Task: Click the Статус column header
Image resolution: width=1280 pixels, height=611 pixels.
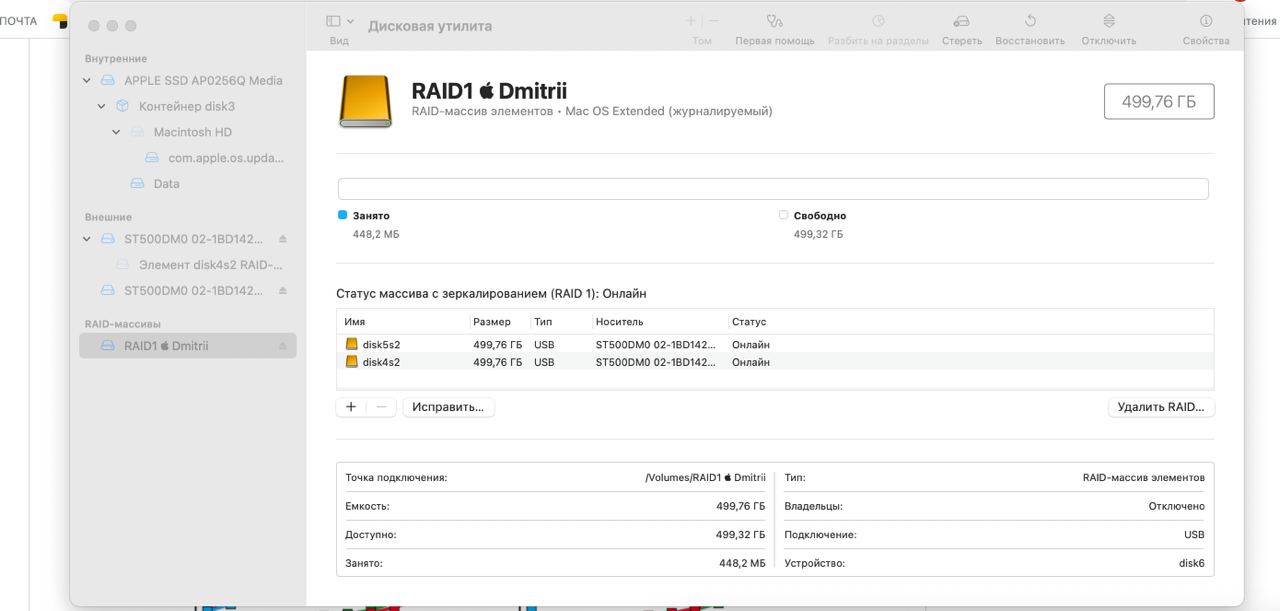Action: (749, 322)
